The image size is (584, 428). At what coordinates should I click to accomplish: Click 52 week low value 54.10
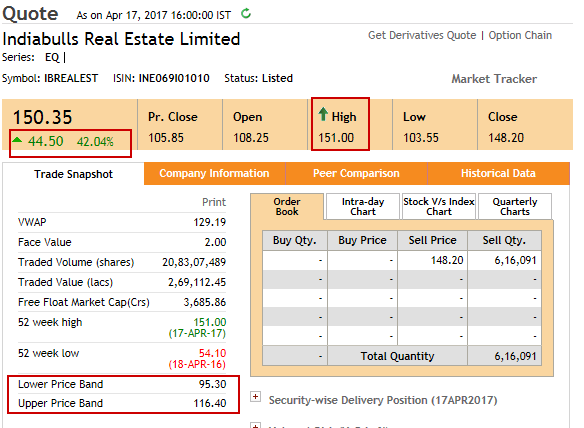point(212,353)
